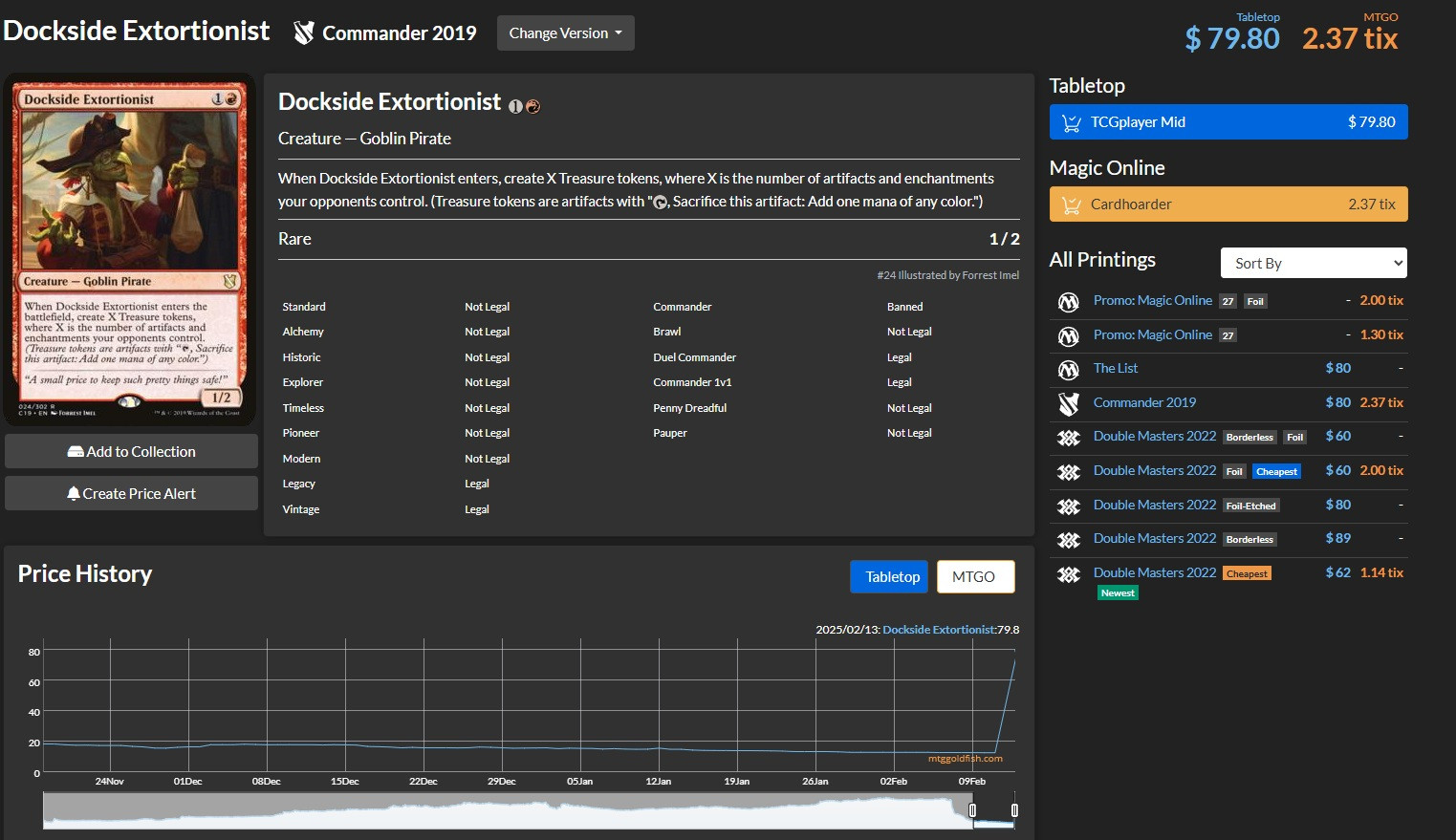
Task: Click the Foil-Etched tag
Action: click(1250, 506)
